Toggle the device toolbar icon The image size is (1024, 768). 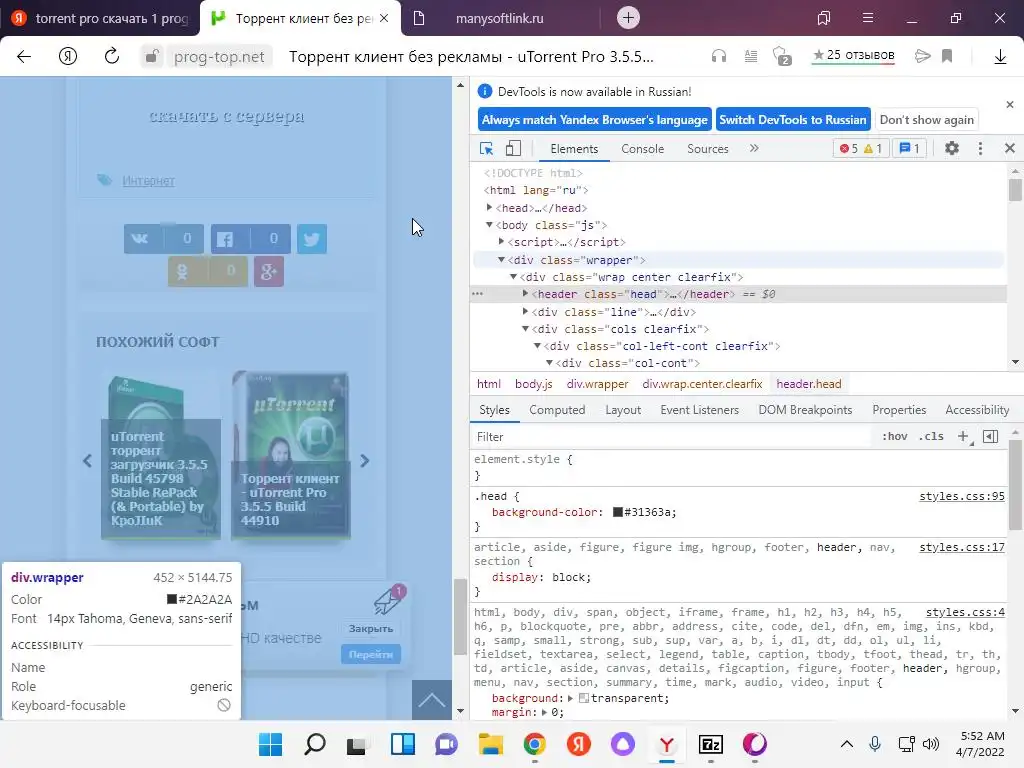point(513,148)
